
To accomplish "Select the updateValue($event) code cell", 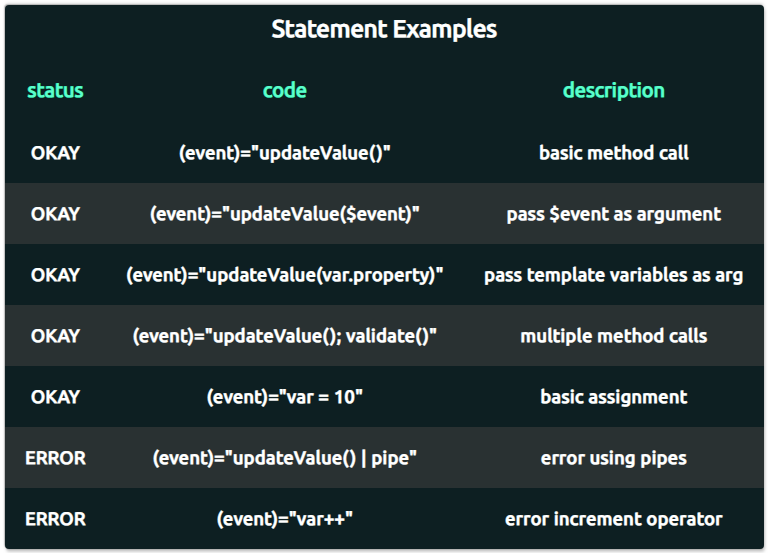I will 285,214.
